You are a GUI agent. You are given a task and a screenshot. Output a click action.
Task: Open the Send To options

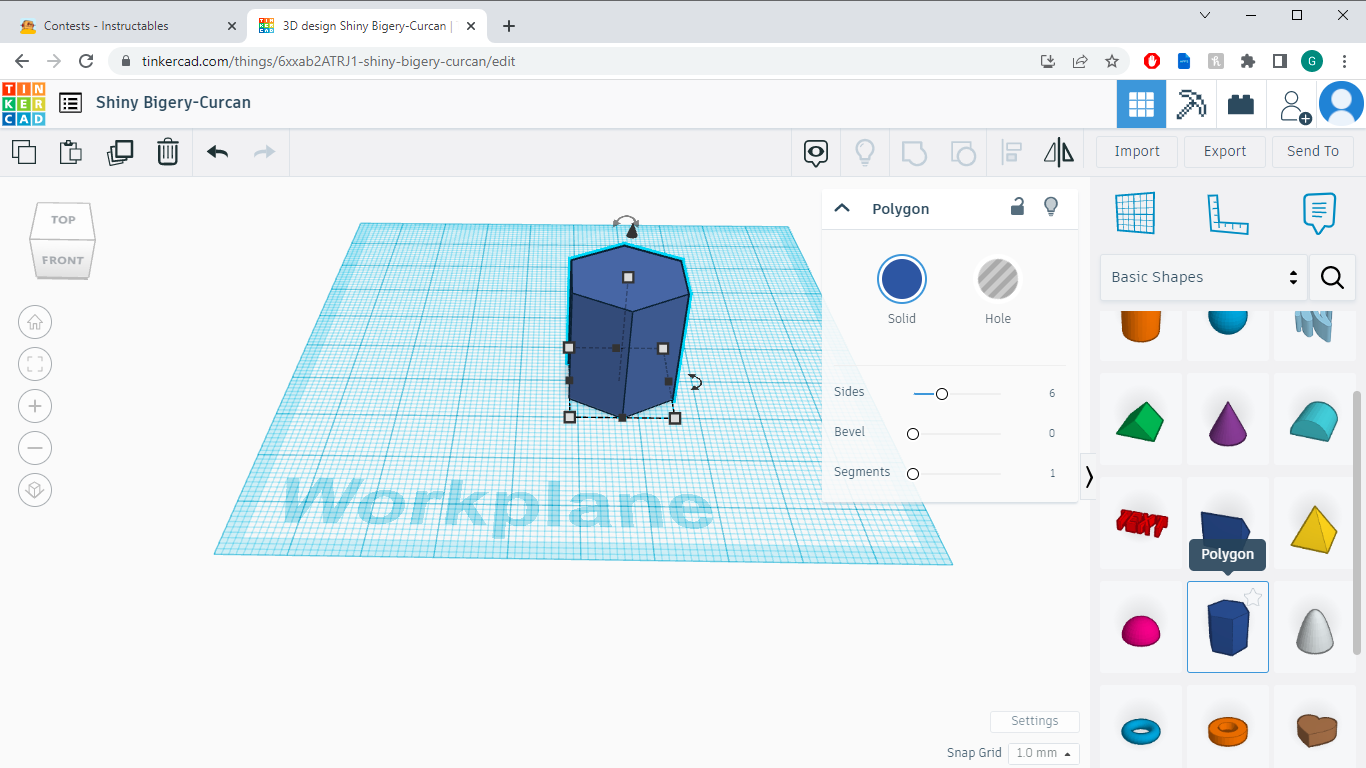click(1313, 152)
